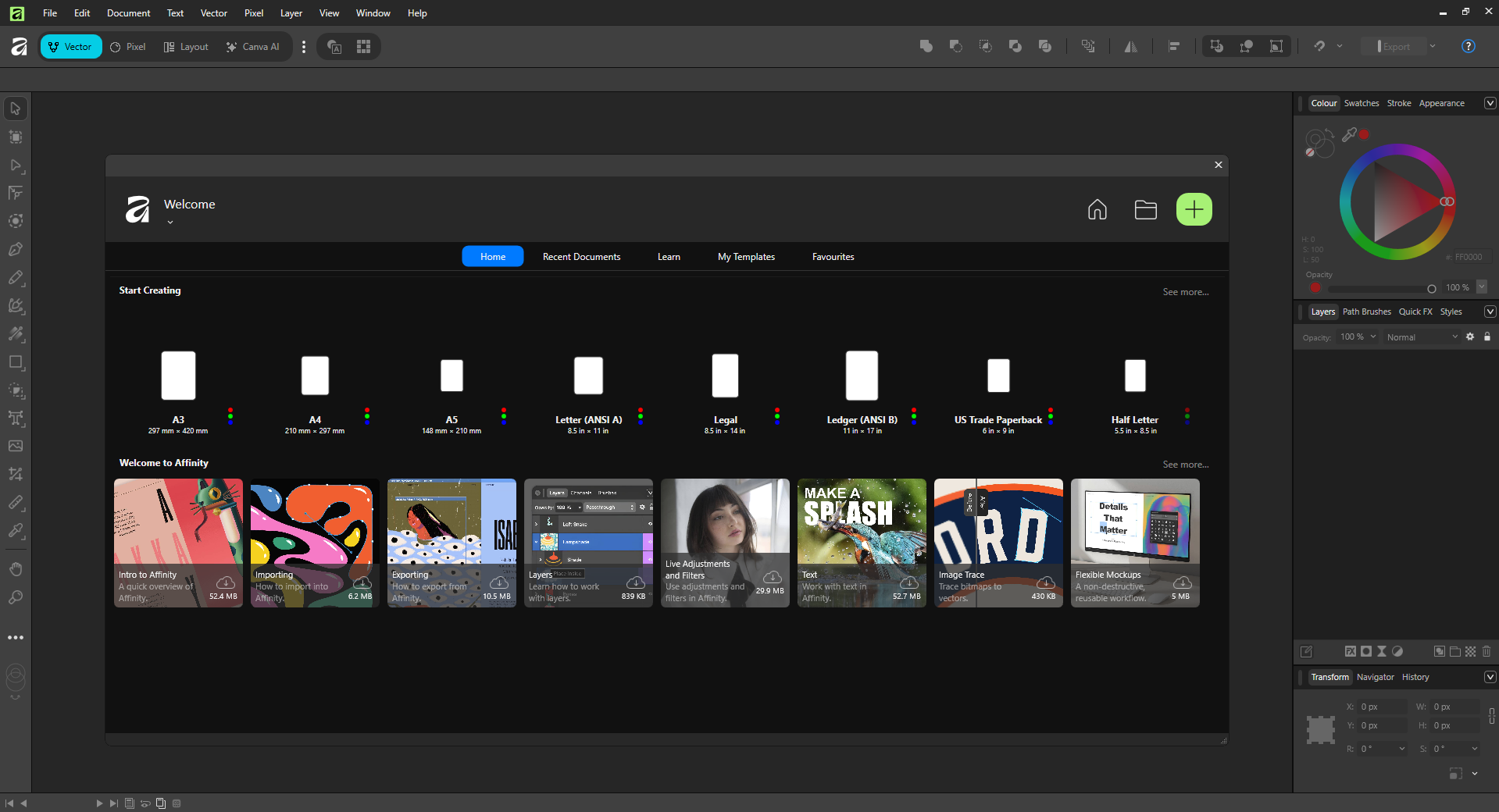The width and height of the screenshot is (1499, 812).
Task: Choose the A4 page preset thumbnail
Action: [x=315, y=376]
